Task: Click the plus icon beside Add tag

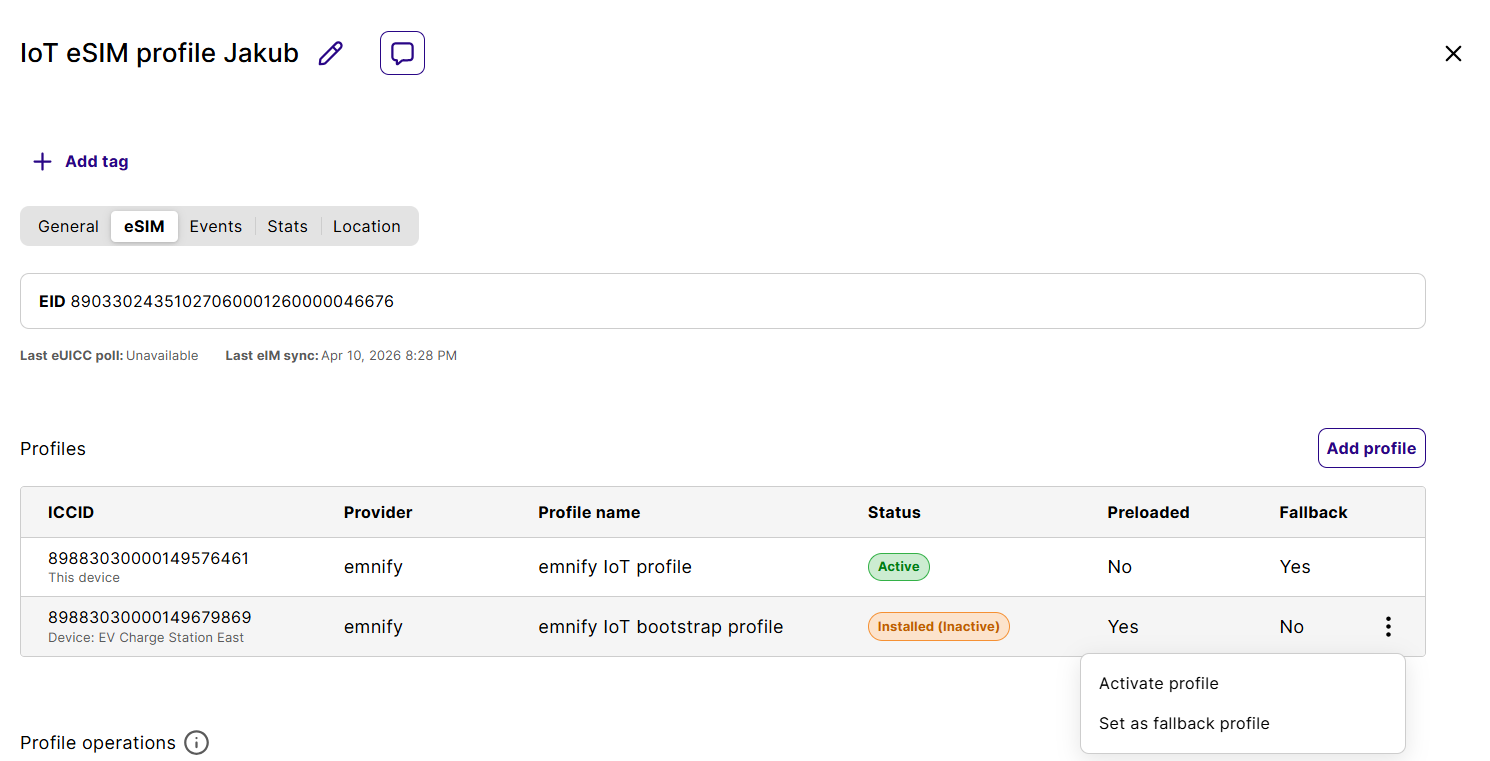Action: coord(42,162)
